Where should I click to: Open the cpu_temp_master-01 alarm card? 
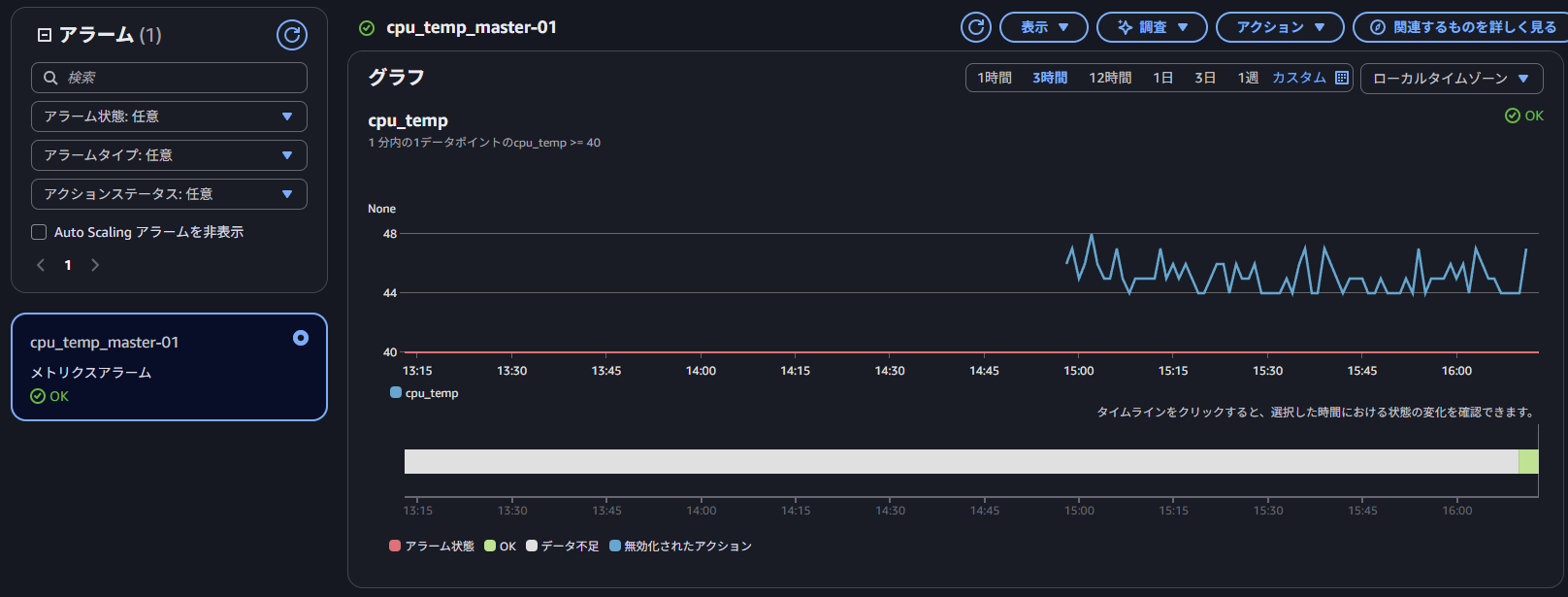[169, 367]
